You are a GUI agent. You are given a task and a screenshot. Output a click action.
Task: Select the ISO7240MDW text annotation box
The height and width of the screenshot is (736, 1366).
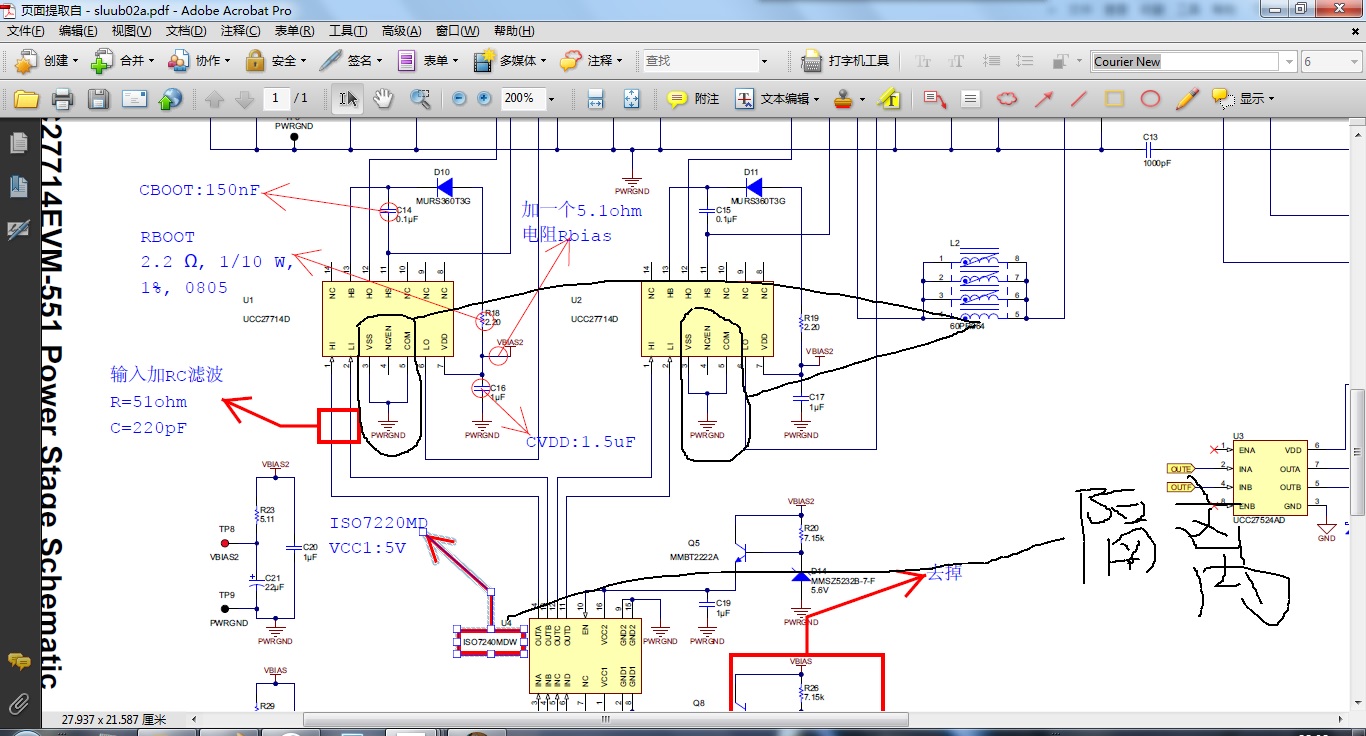pos(489,642)
